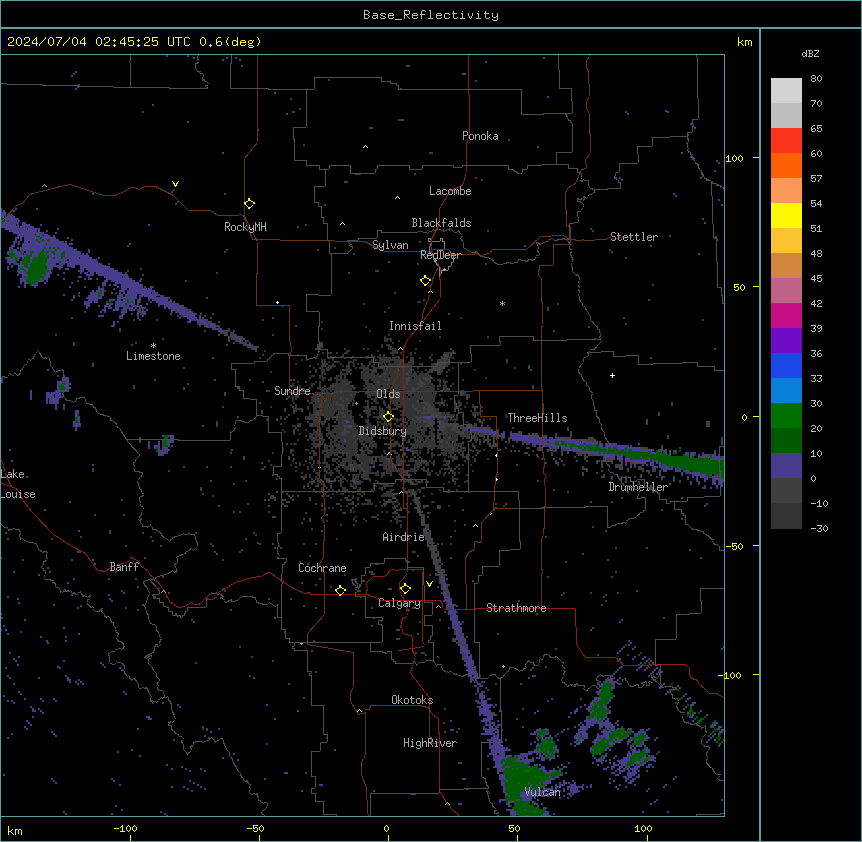The width and height of the screenshot is (862, 842).
Task: Click the 50 tick on the bottom axis
Action: pos(514,828)
